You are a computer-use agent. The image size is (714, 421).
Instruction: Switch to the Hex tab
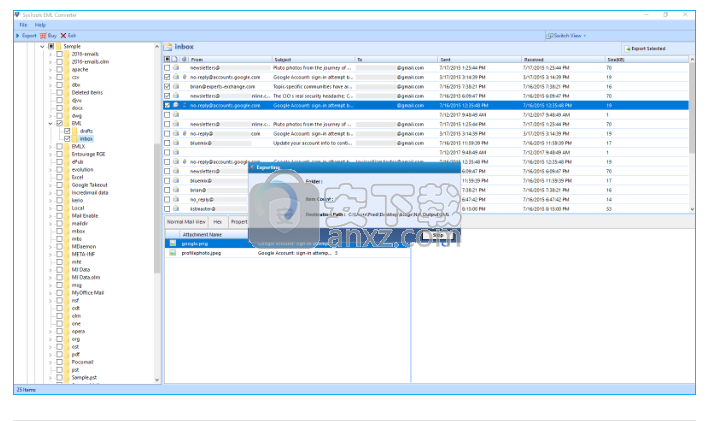click(x=218, y=222)
